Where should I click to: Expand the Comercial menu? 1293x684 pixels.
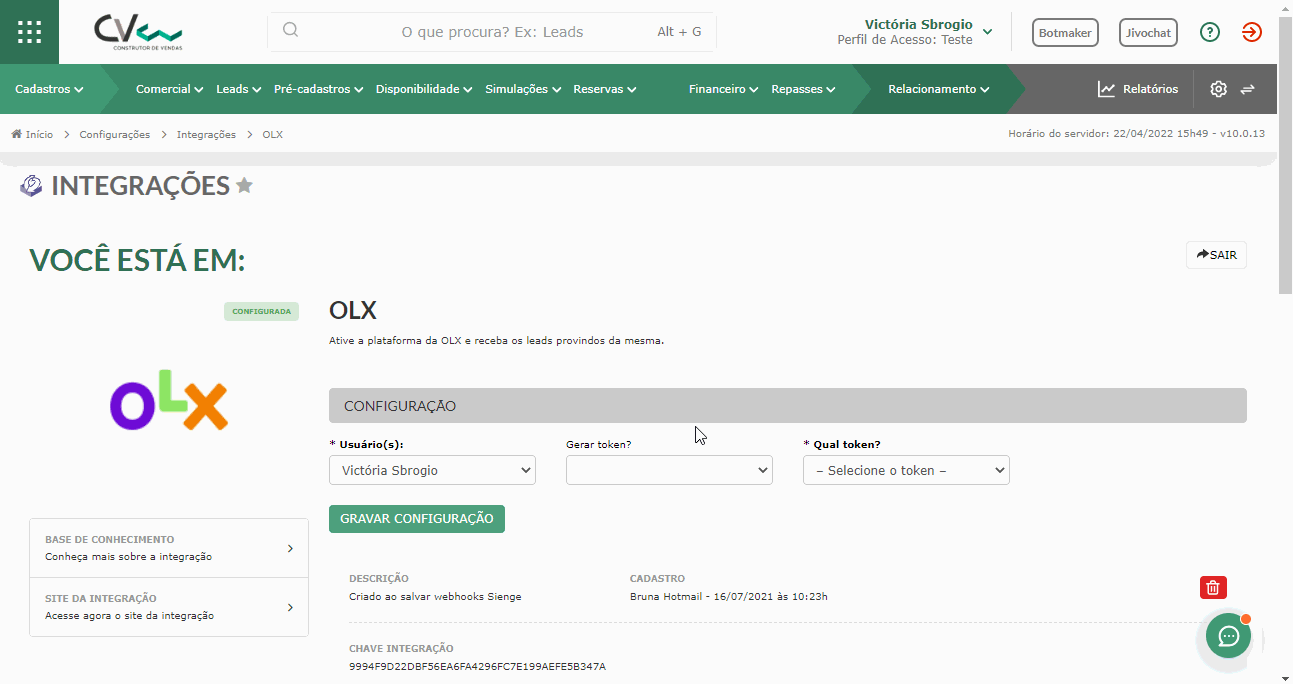click(169, 89)
